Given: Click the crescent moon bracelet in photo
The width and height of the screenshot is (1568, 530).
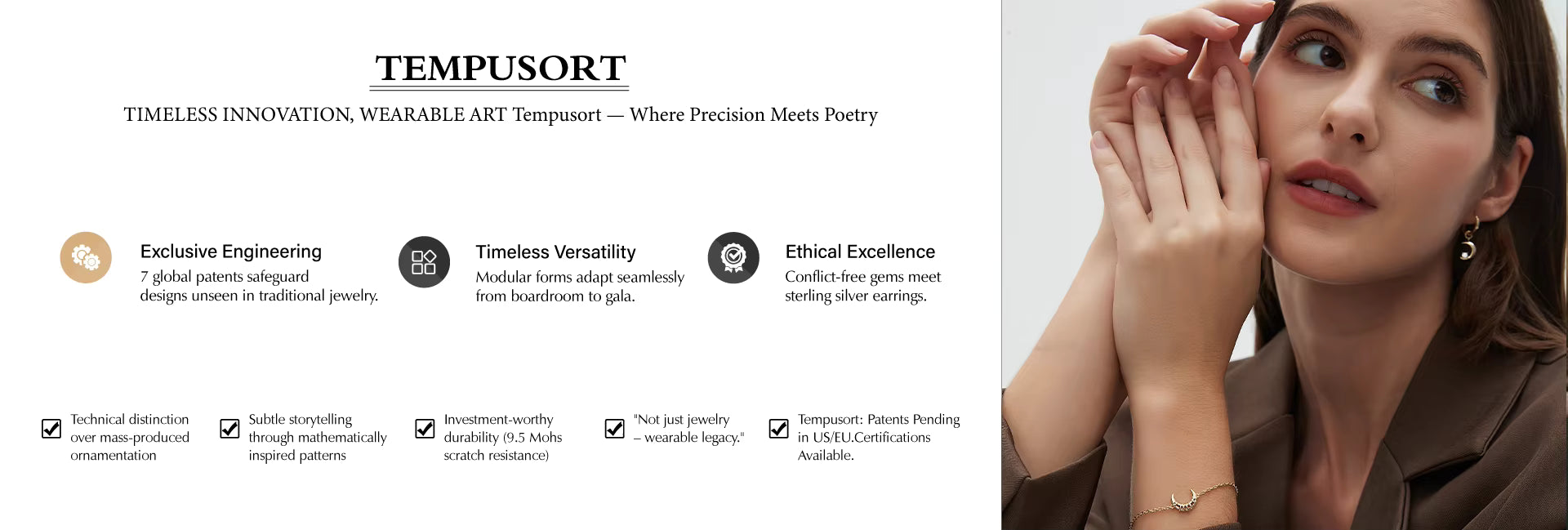Looking at the screenshot, I should click(1184, 500).
